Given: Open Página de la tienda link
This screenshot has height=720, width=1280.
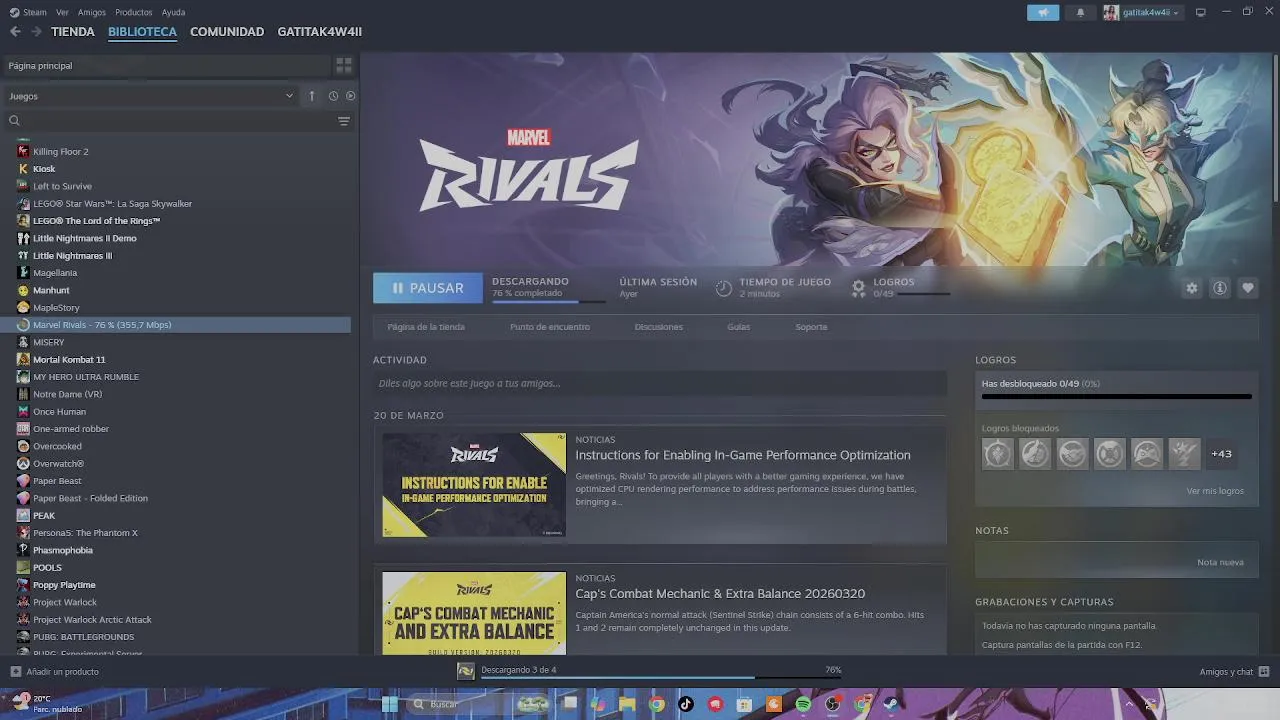Looking at the screenshot, I should (x=426, y=327).
